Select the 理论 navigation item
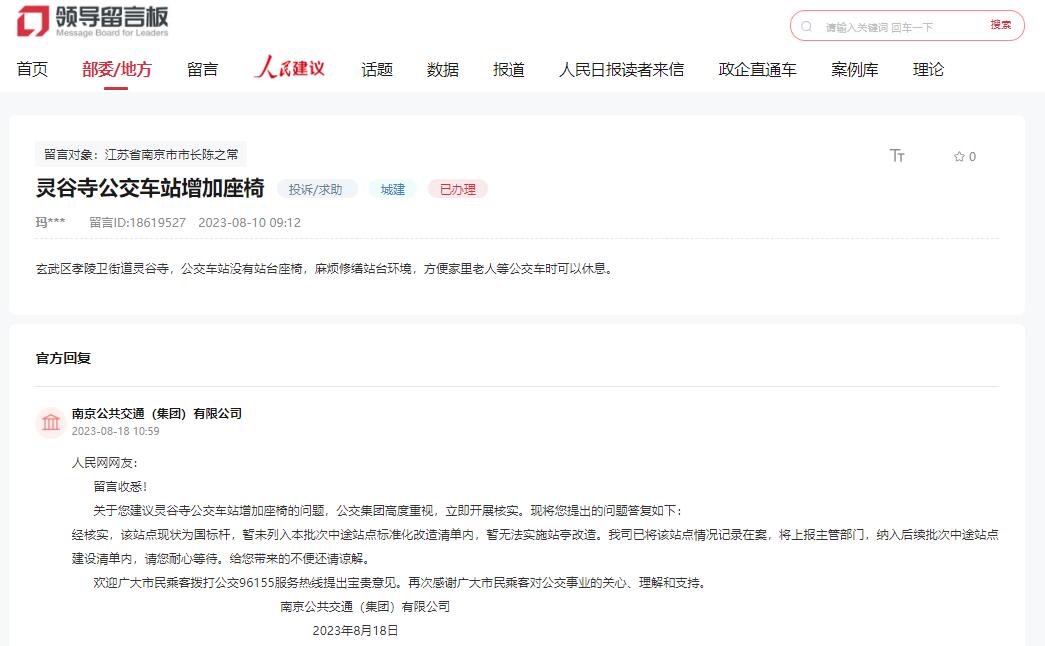The image size is (1045, 646). pos(926,69)
